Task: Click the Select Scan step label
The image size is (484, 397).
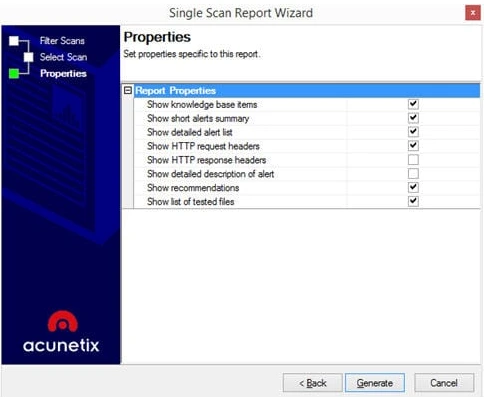Action: tap(63, 57)
